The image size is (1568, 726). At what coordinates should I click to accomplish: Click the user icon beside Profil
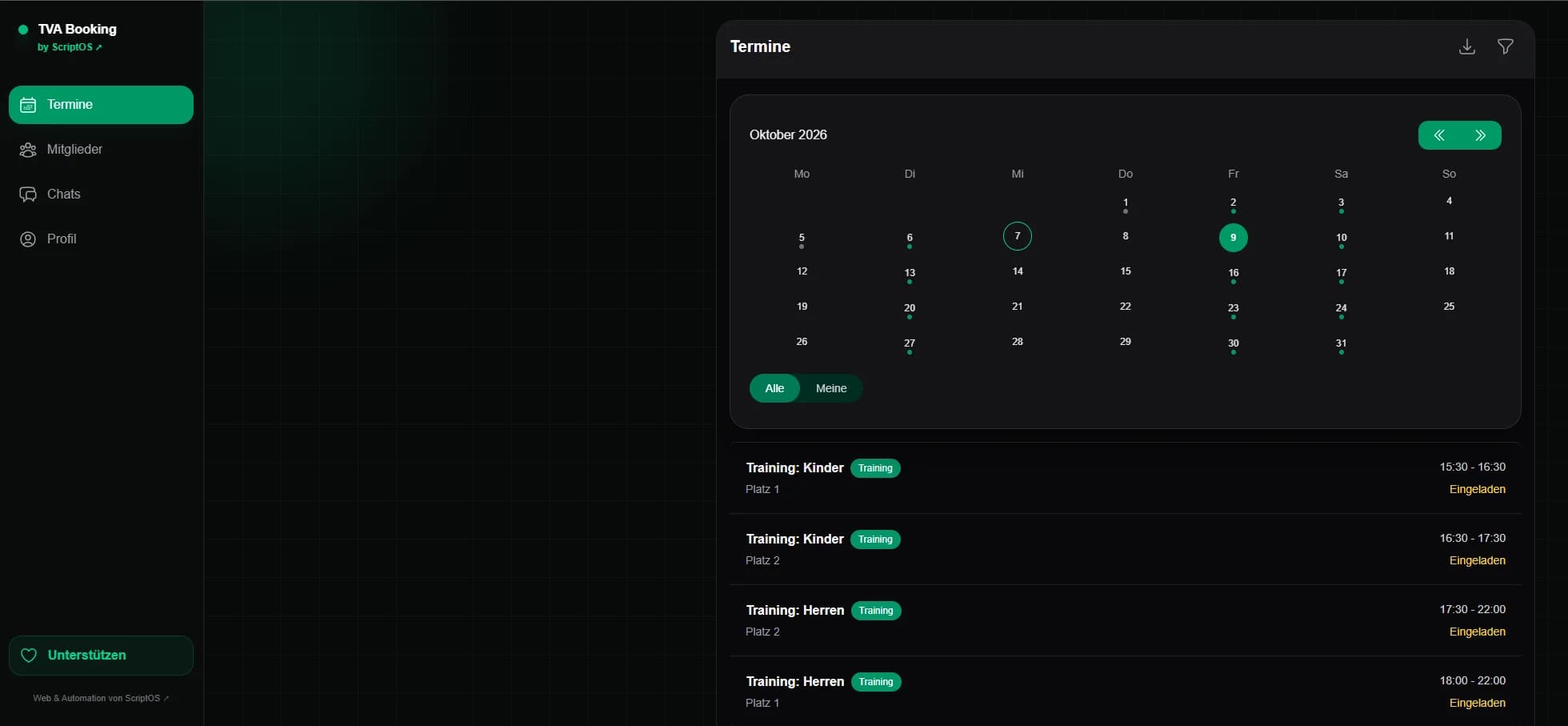pyautogui.click(x=28, y=239)
